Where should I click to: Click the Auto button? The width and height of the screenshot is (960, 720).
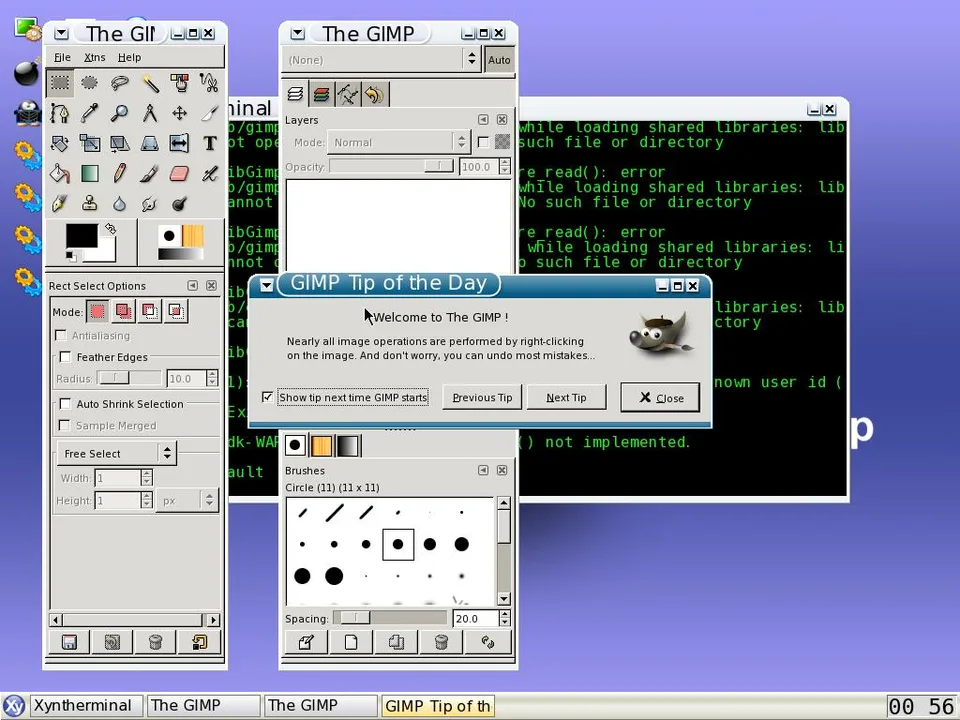tap(500, 60)
